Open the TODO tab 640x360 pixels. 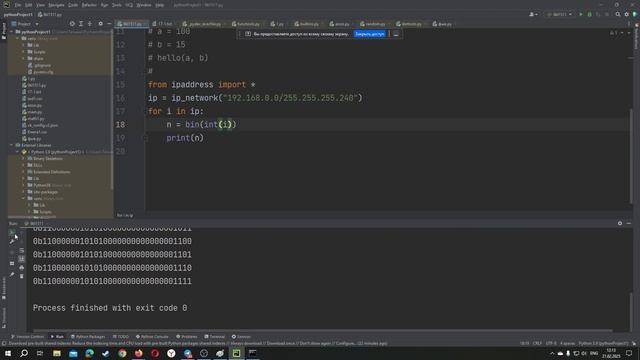coord(120,337)
